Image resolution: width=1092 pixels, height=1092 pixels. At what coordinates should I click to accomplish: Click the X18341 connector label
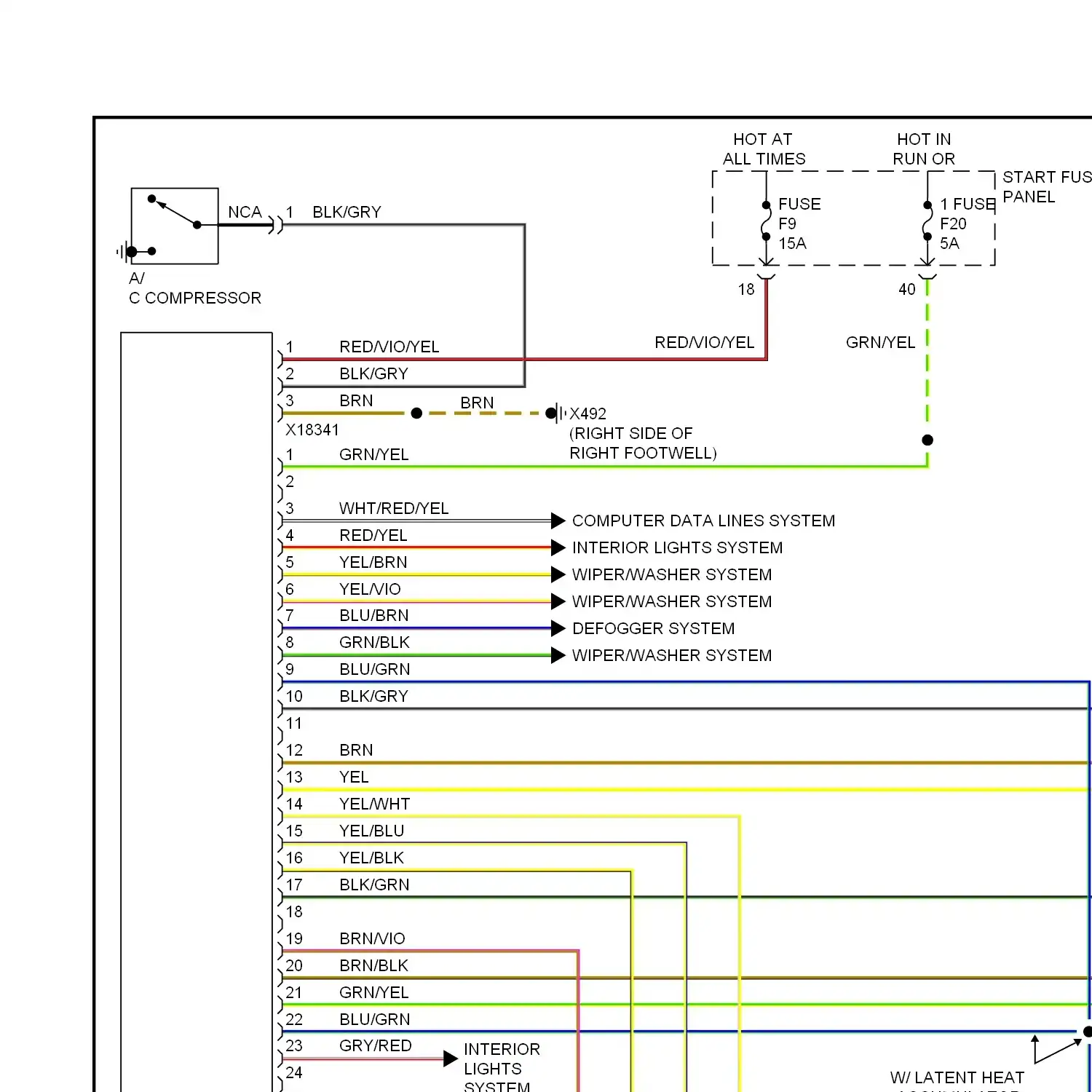312,430
